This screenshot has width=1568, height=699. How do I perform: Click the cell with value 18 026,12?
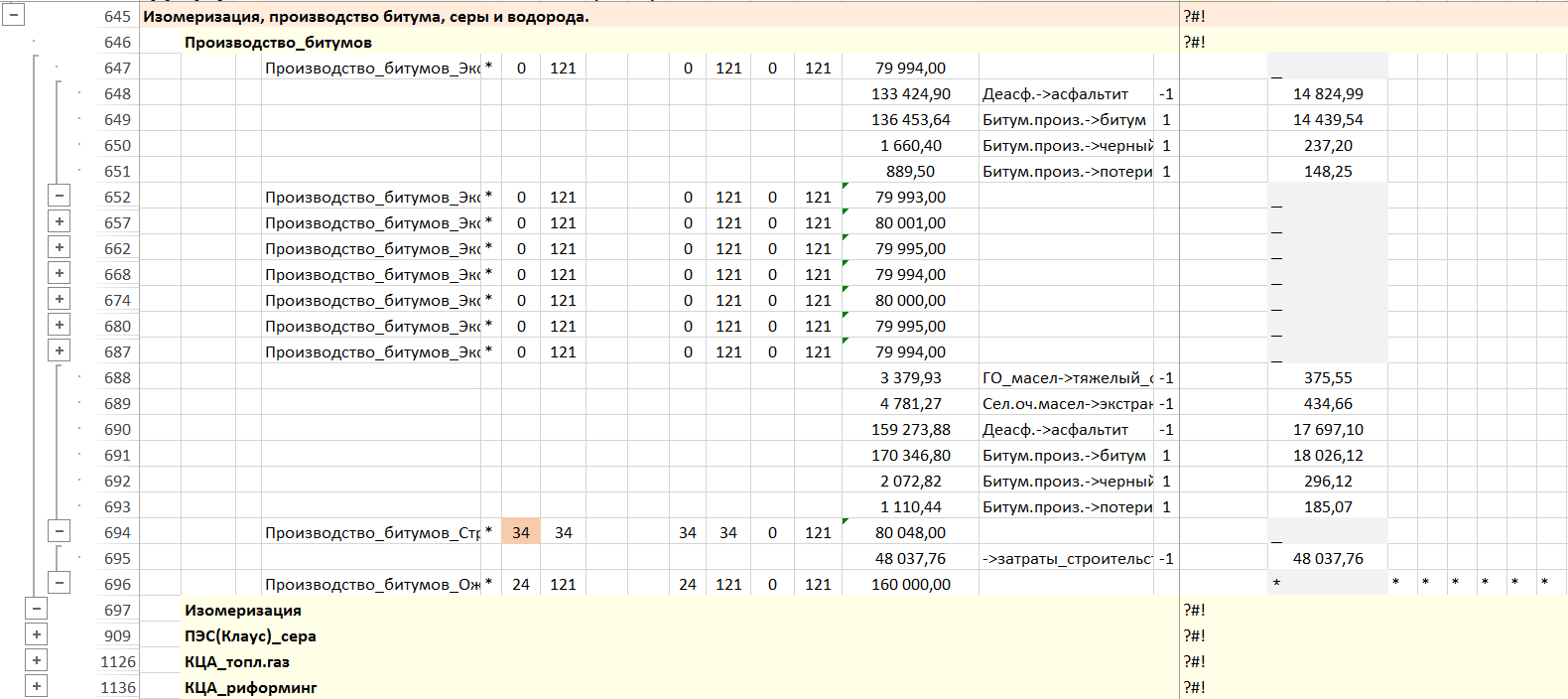pos(1327,455)
